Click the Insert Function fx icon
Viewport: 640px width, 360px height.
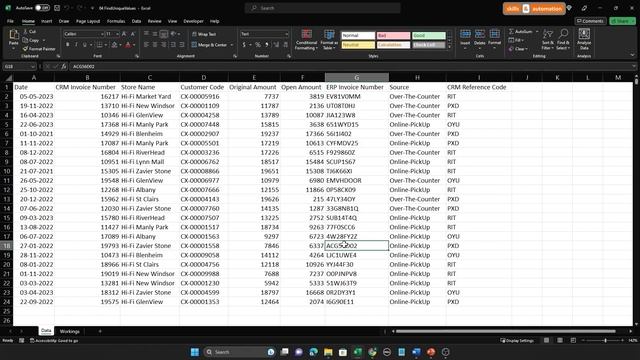pos(64,67)
